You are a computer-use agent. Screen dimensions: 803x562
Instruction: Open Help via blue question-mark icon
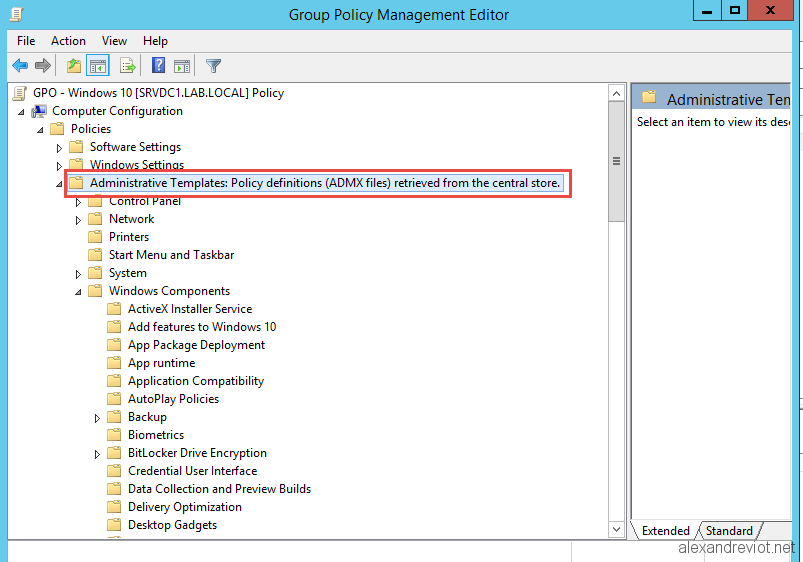pyautogui.click(x=158, y=65)
